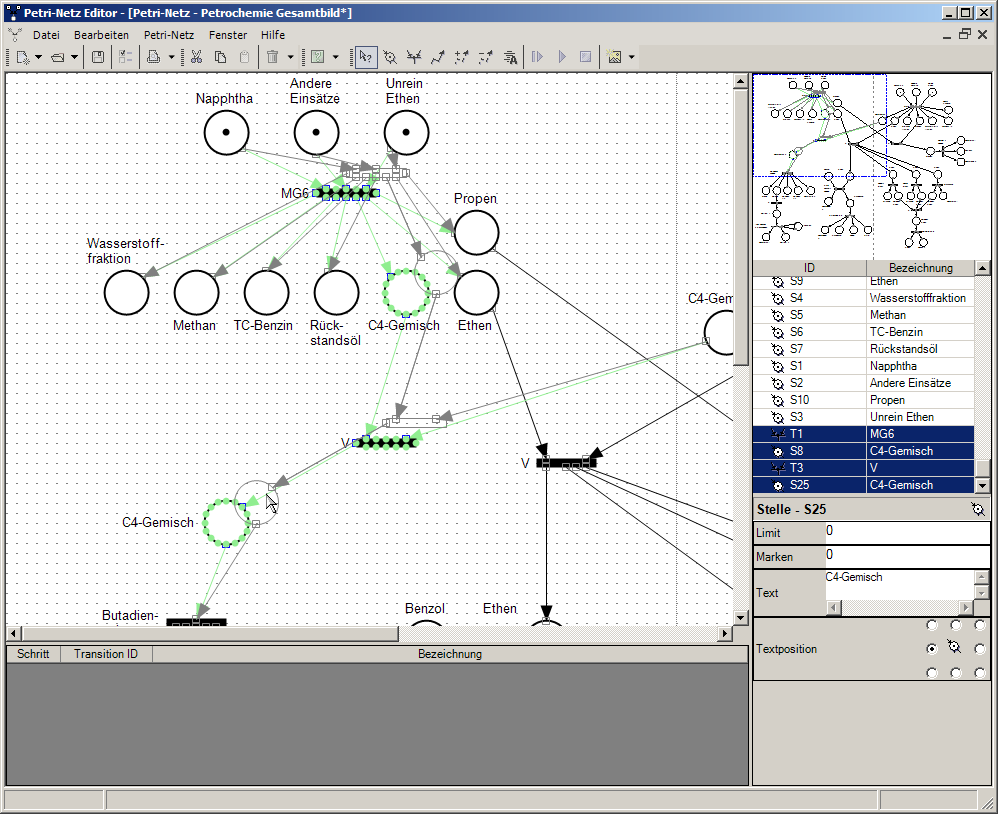The width and height of the screenshot is (998, 814).
Task: Select the Methan place circle on the canvas
Action: (x=196, y=292)
